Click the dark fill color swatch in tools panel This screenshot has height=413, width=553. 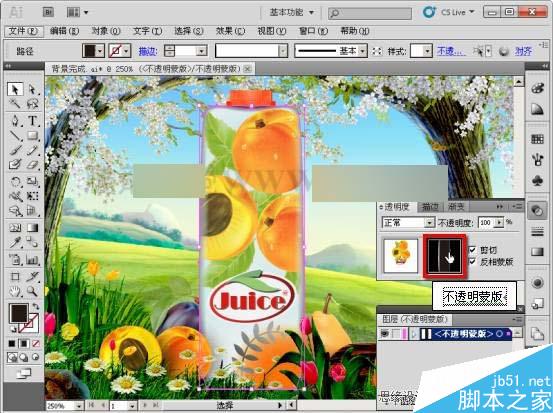[18, 313]
